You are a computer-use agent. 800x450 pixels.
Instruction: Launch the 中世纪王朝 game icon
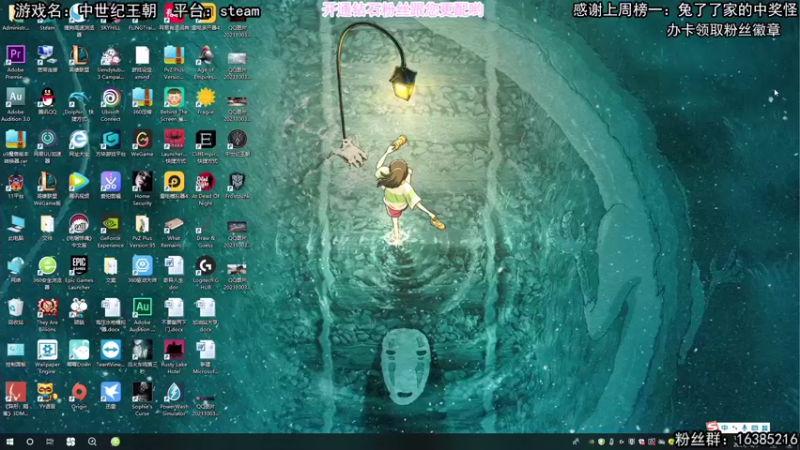click(237, 139)
